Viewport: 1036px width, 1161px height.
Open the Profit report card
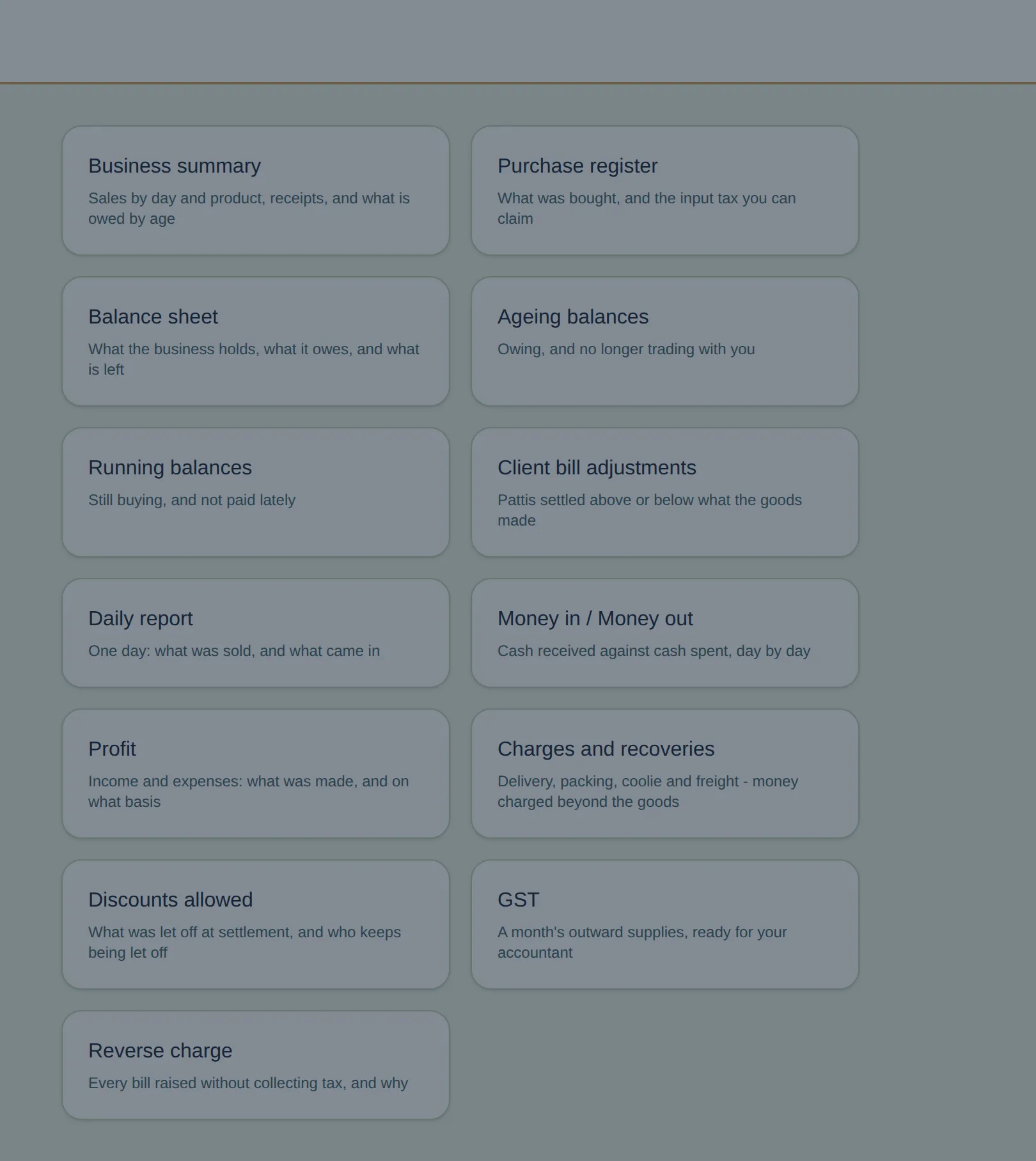tap(256, 774)
